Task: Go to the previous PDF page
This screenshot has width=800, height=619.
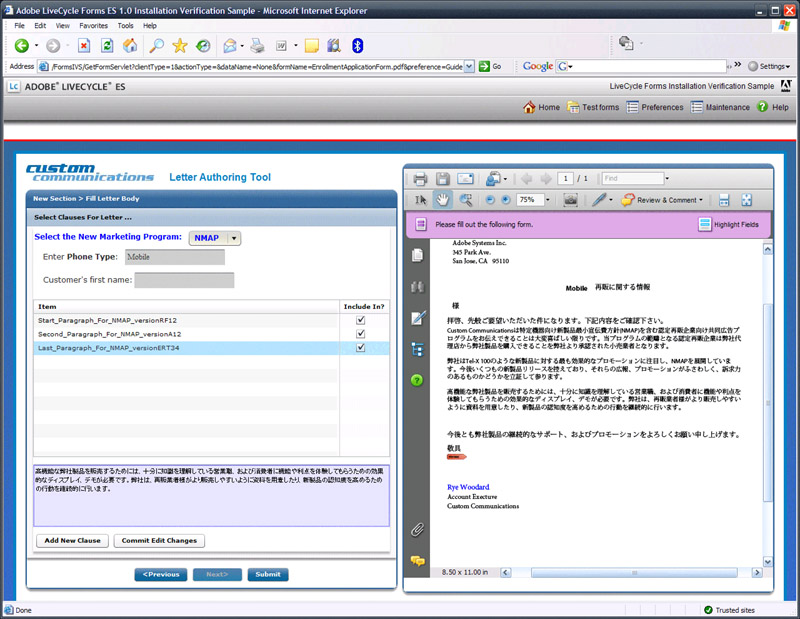Action: 527,179
